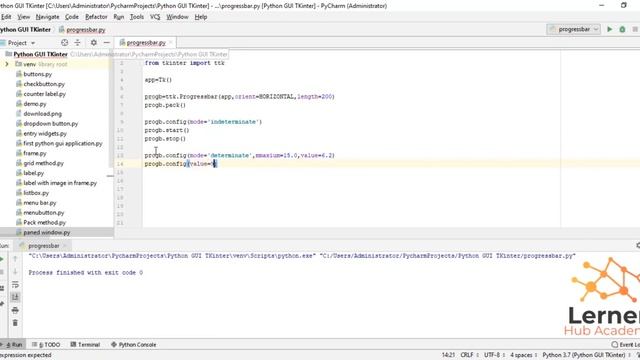This screenshot has width=640, height=360.
Task: Open the Python Console tool window
Action: (x=133, y=344)
